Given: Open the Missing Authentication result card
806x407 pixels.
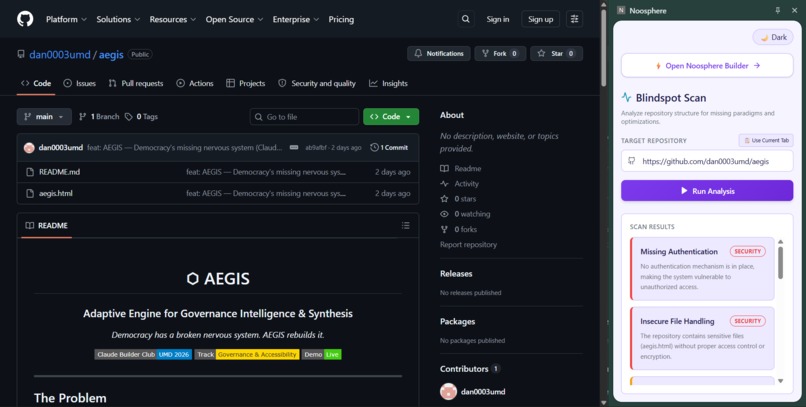Looking at the screenshot, I should coord(702,269).
